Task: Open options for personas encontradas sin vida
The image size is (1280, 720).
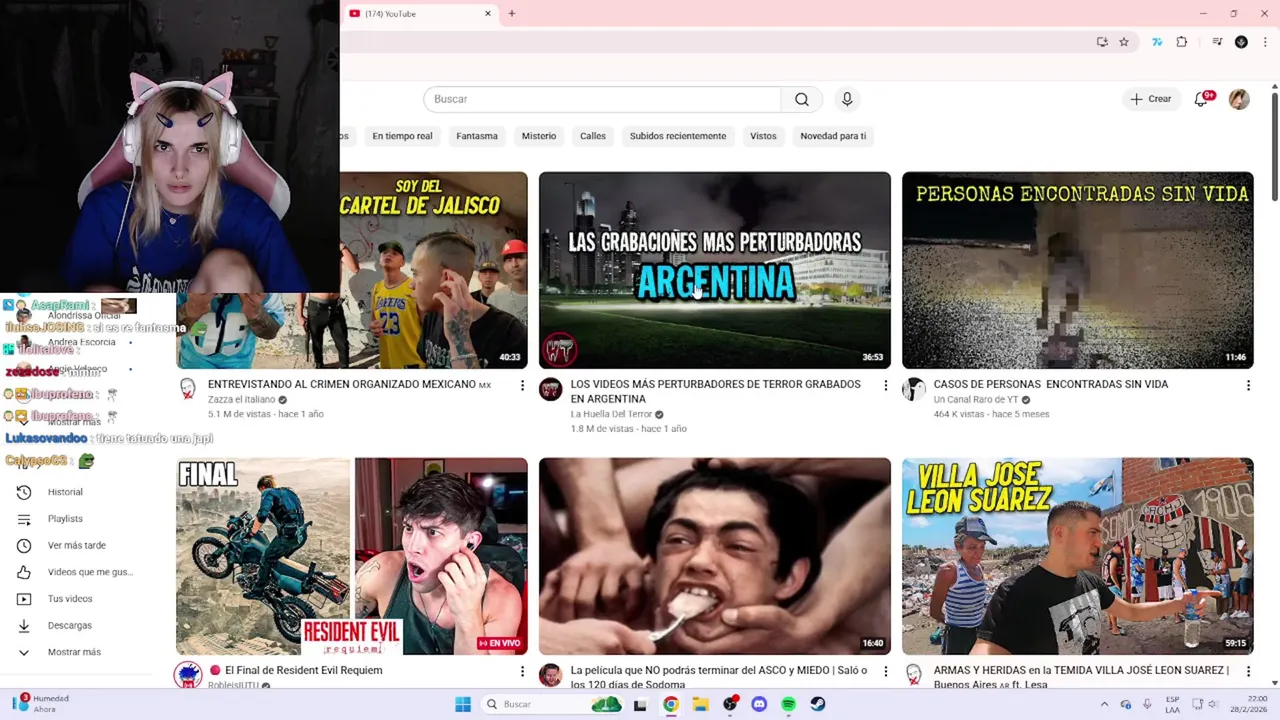Action: tap(1248, 385)
